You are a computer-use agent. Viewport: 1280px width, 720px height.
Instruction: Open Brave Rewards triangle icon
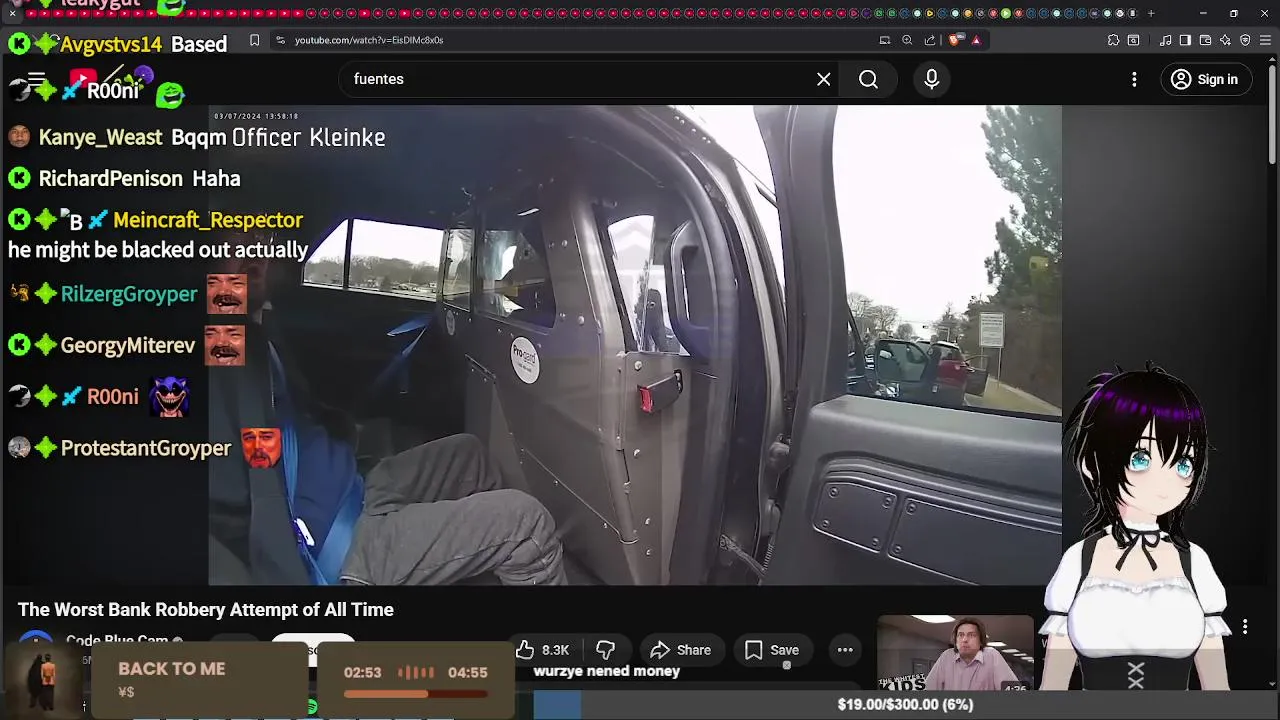pos(976,40)
